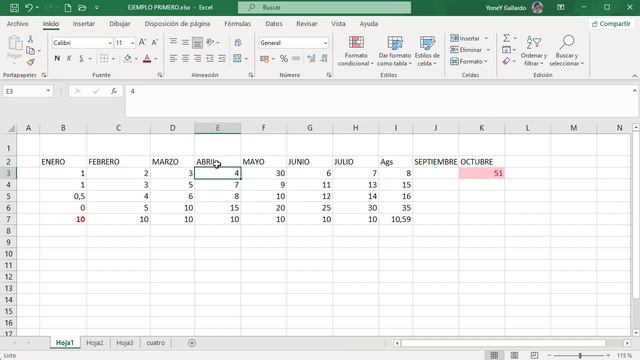Open the Archivo menu
This screenshot has width=640, height=360.
(18, 24)
